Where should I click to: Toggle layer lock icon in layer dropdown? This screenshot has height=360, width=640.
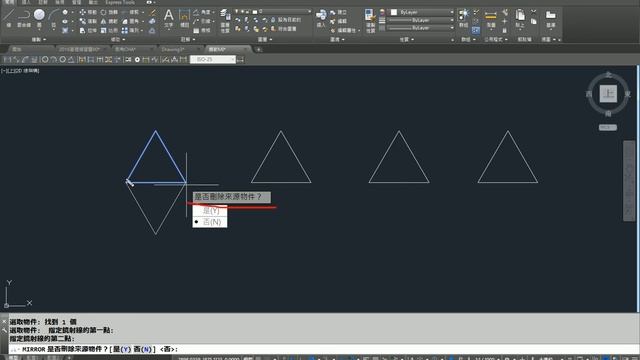(x=248, y=11)
